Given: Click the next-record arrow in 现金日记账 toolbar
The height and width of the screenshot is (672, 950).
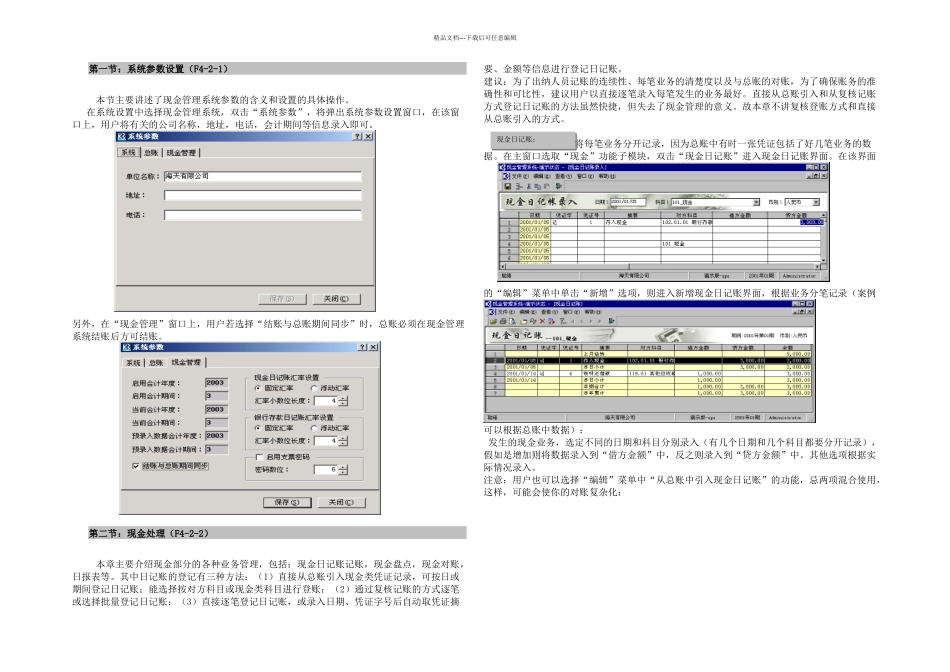Looking at the screenshot, I should pos(591,321).
